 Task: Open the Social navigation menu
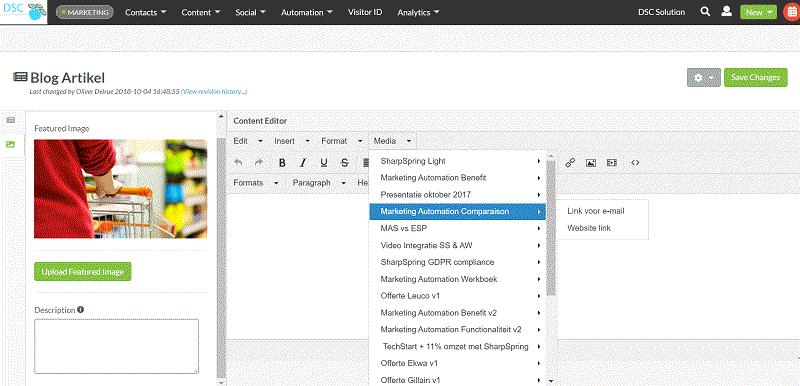(x=250, y=12)
